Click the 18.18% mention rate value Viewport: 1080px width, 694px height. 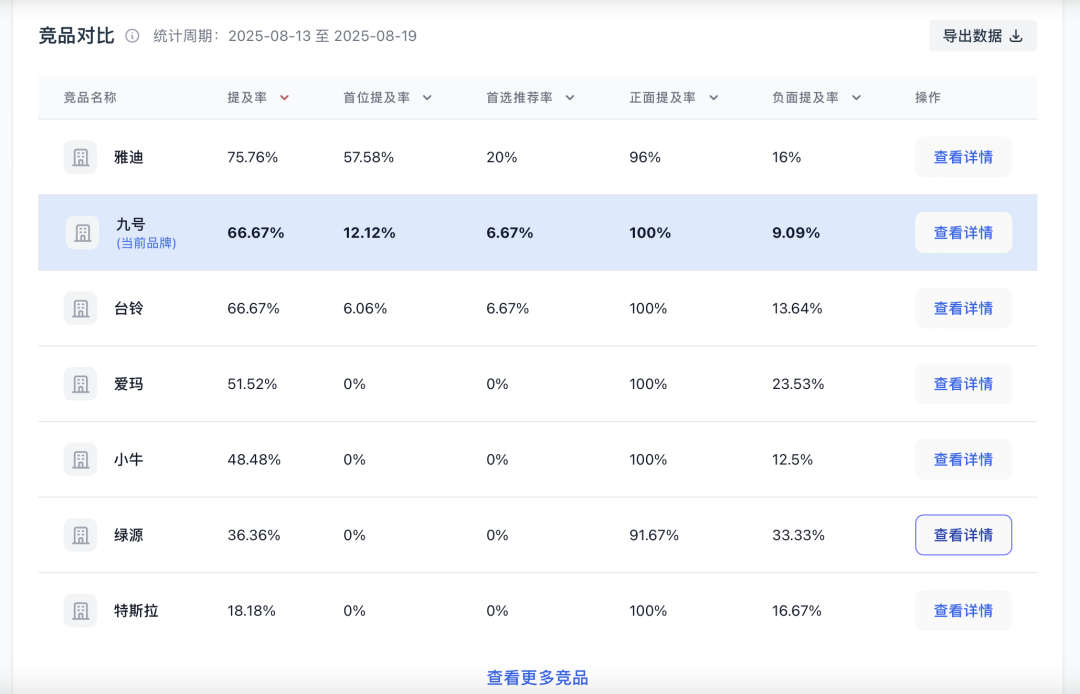pos(251,611)
